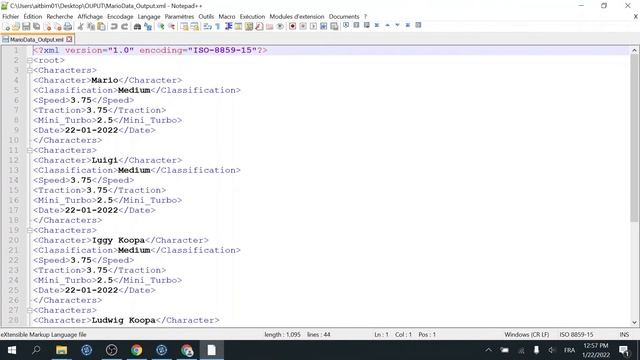
Task: Collapse the Characters block at line 27
Action: (x=29, y=310)
